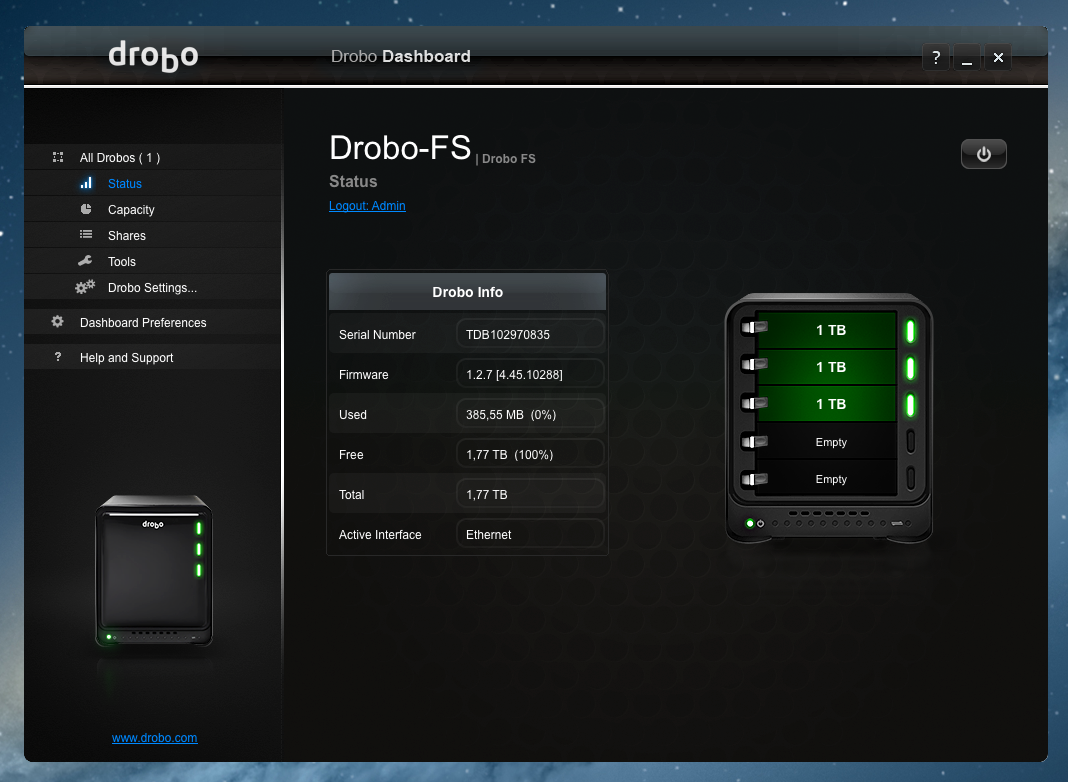Click the Serial Number label
1068x782 pixels.
(x=377, y=334)
